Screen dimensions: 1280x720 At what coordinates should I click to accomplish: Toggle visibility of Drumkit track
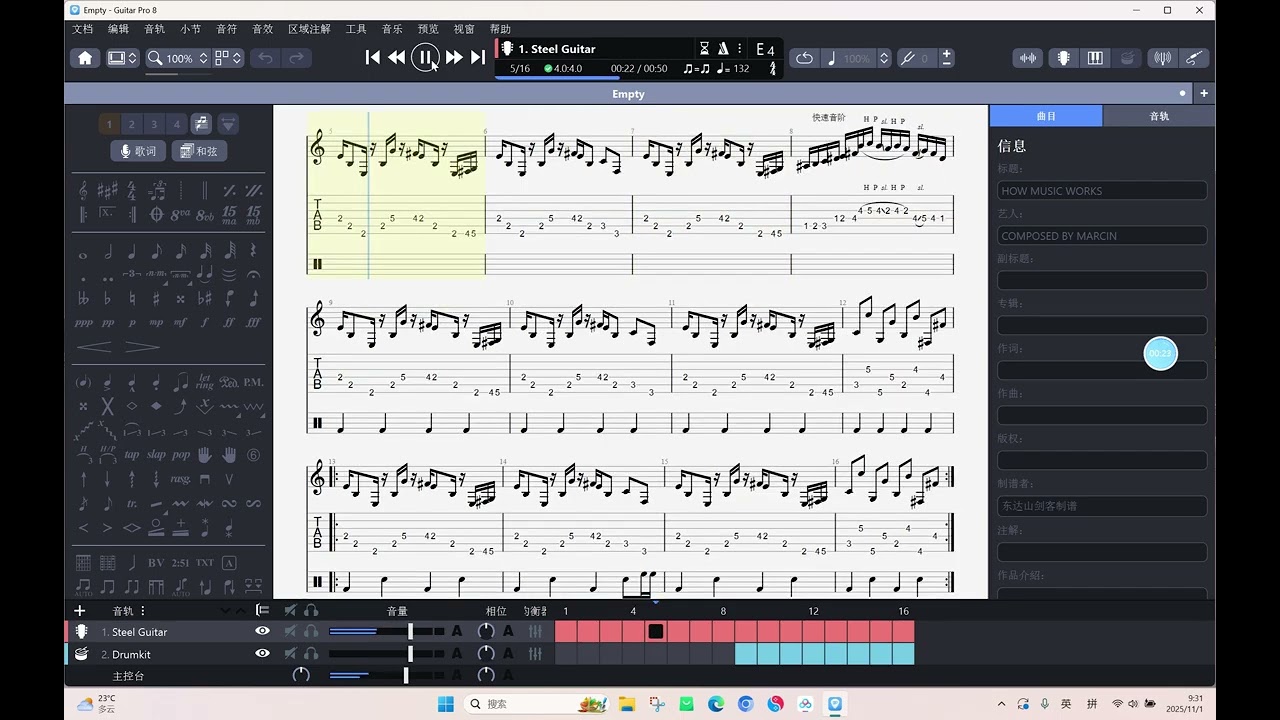coord(262,653)
